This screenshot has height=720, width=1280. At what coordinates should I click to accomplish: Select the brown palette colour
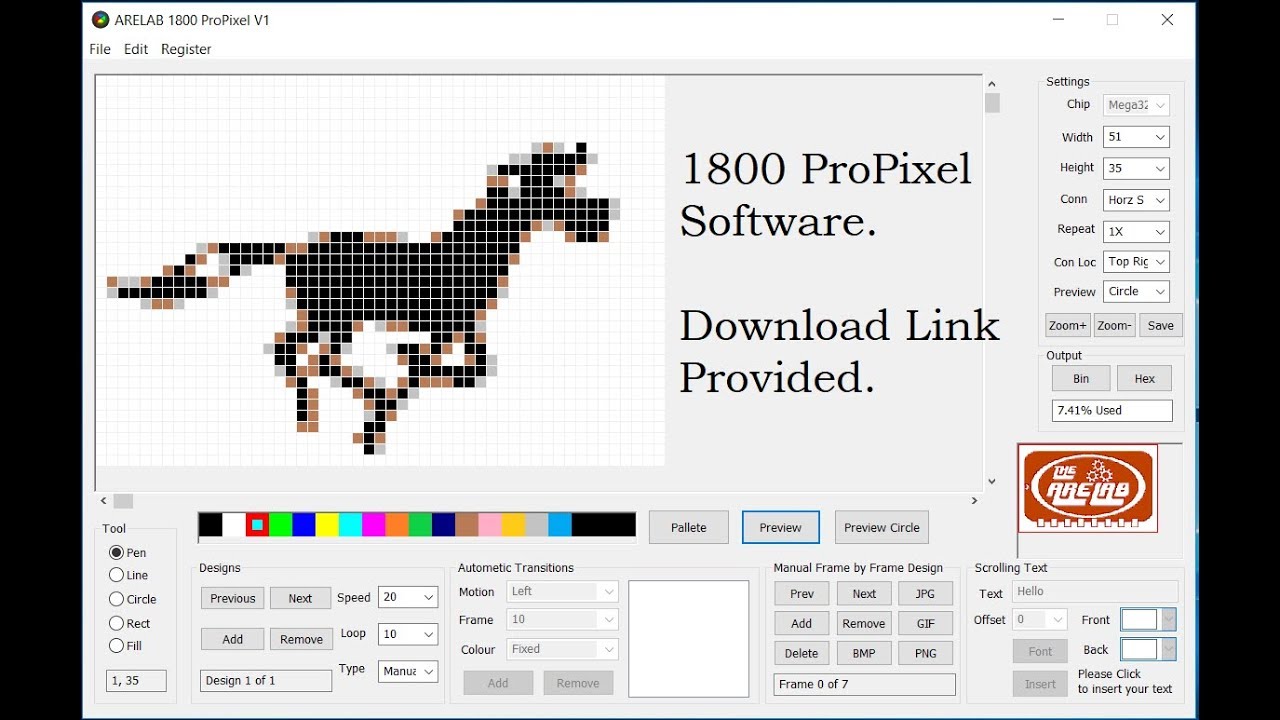click(466, 525)
